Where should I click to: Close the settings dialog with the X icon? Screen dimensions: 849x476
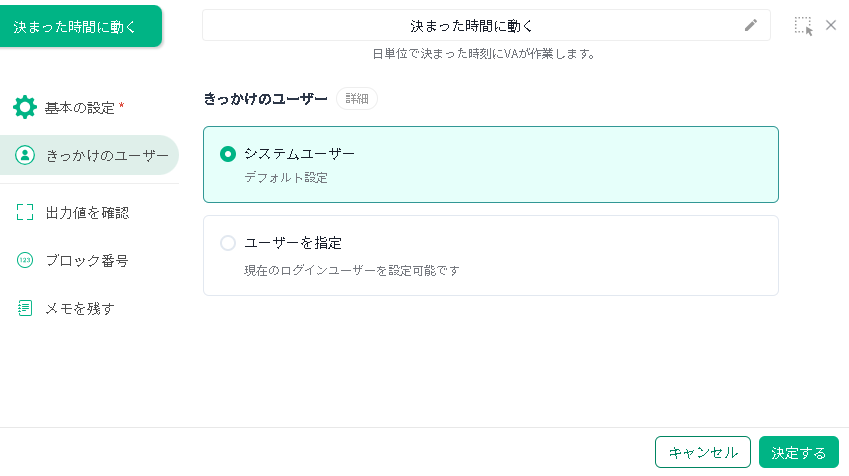coord(831,25)
